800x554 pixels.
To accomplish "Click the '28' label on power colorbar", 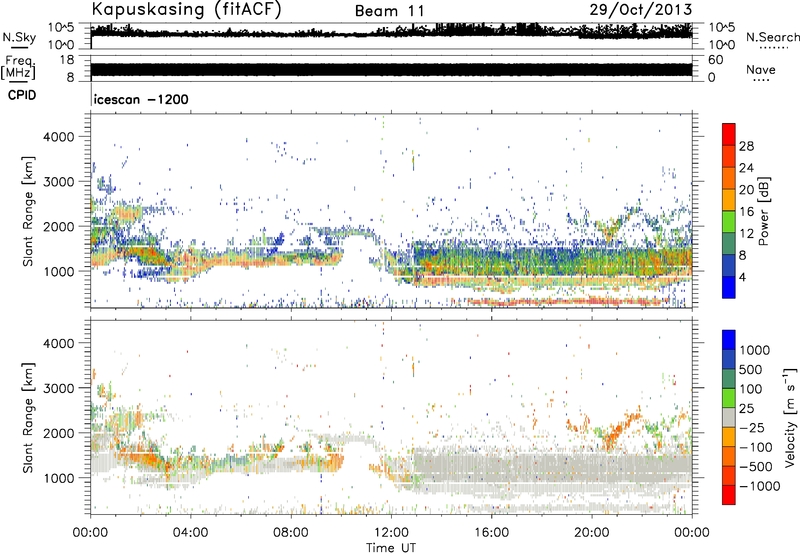I will [x=746, y=146].
